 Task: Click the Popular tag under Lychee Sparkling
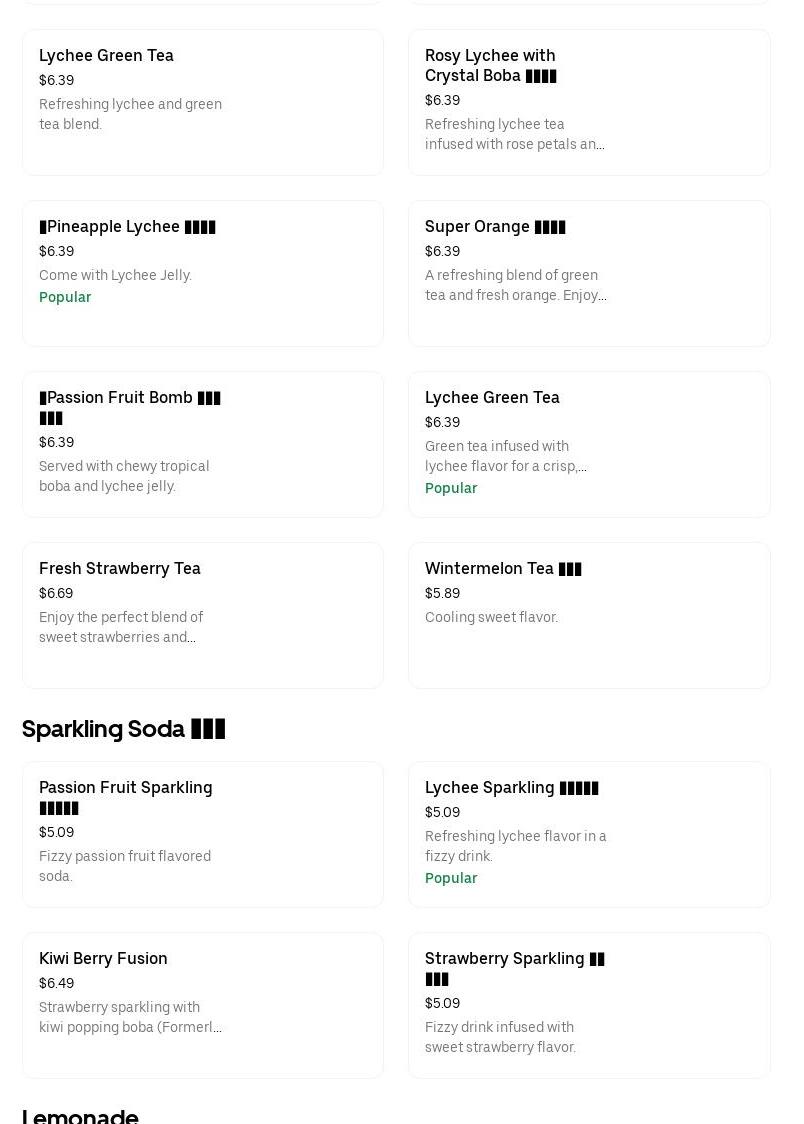point(451,878)
